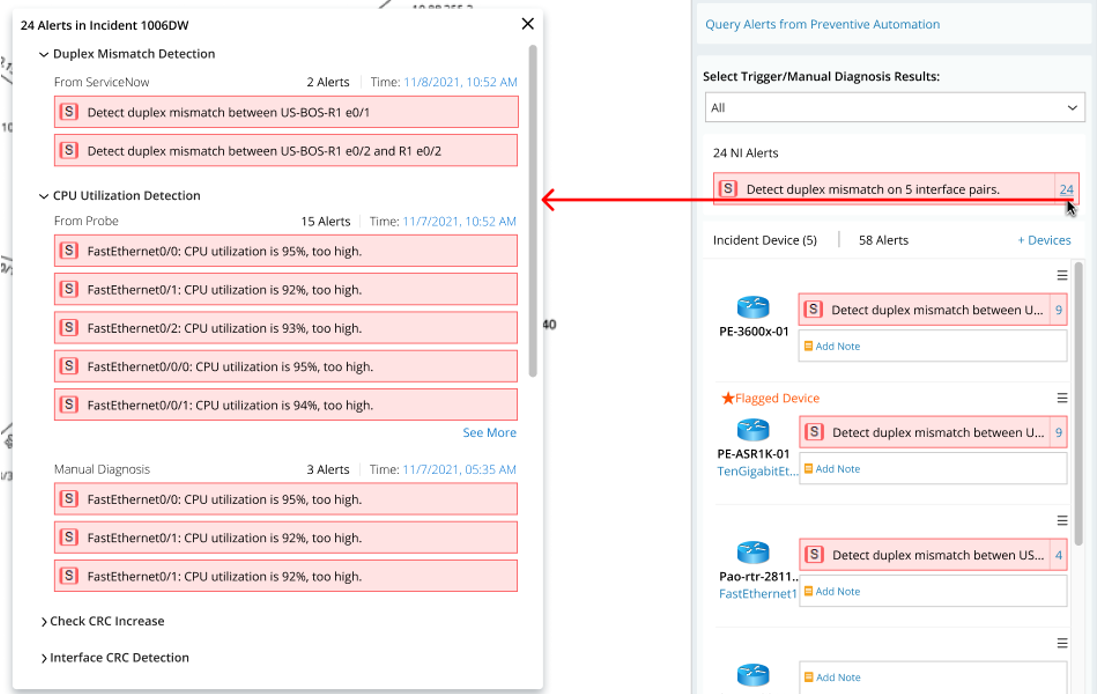Click the Pao-rtr-2811 router icon

coord(753,552)
